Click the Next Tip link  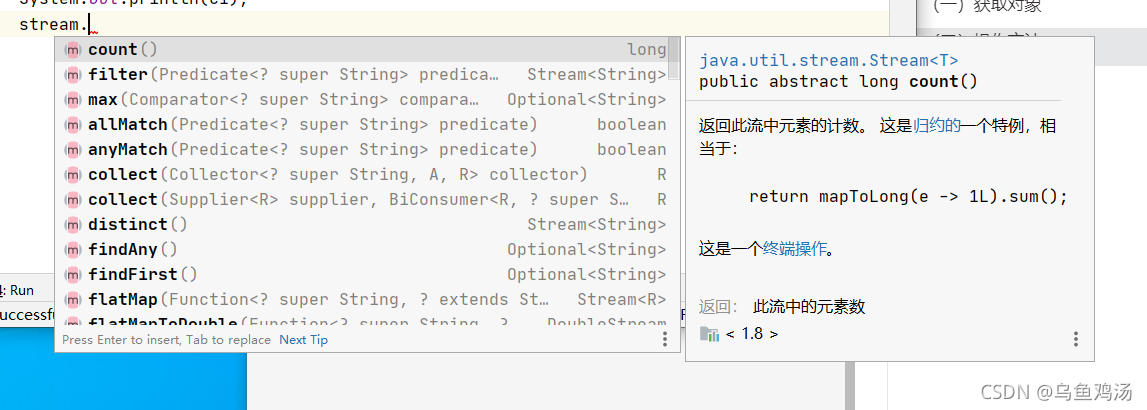303,340
